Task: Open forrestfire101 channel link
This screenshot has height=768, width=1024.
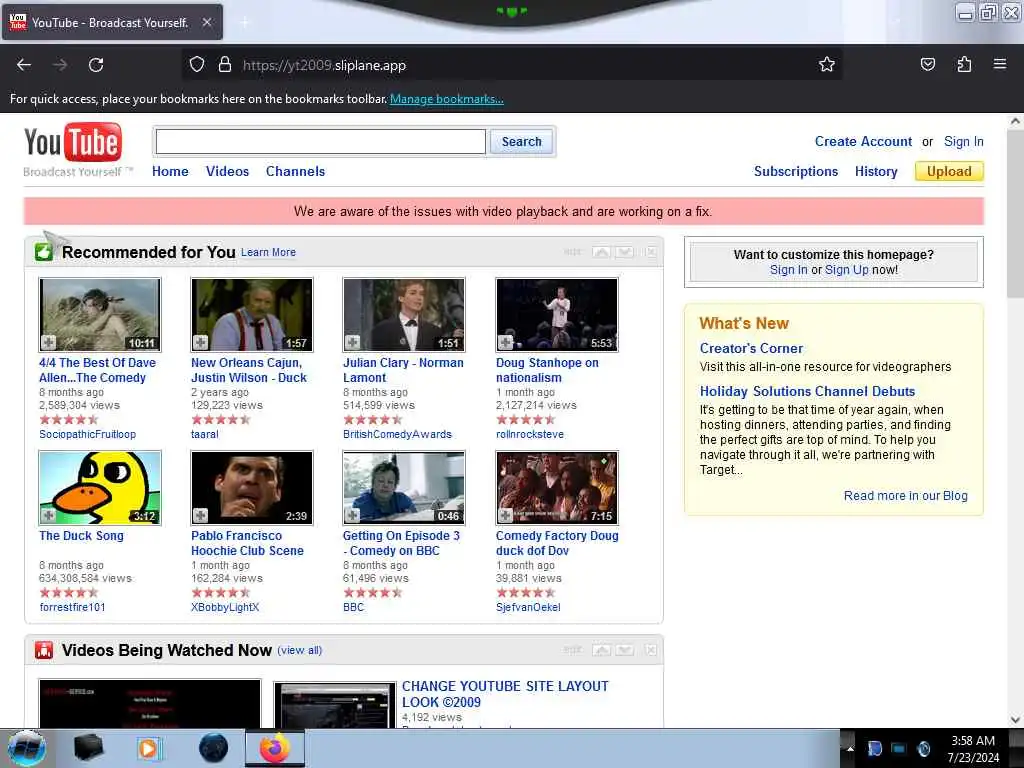Action: [x=72, y=607]
